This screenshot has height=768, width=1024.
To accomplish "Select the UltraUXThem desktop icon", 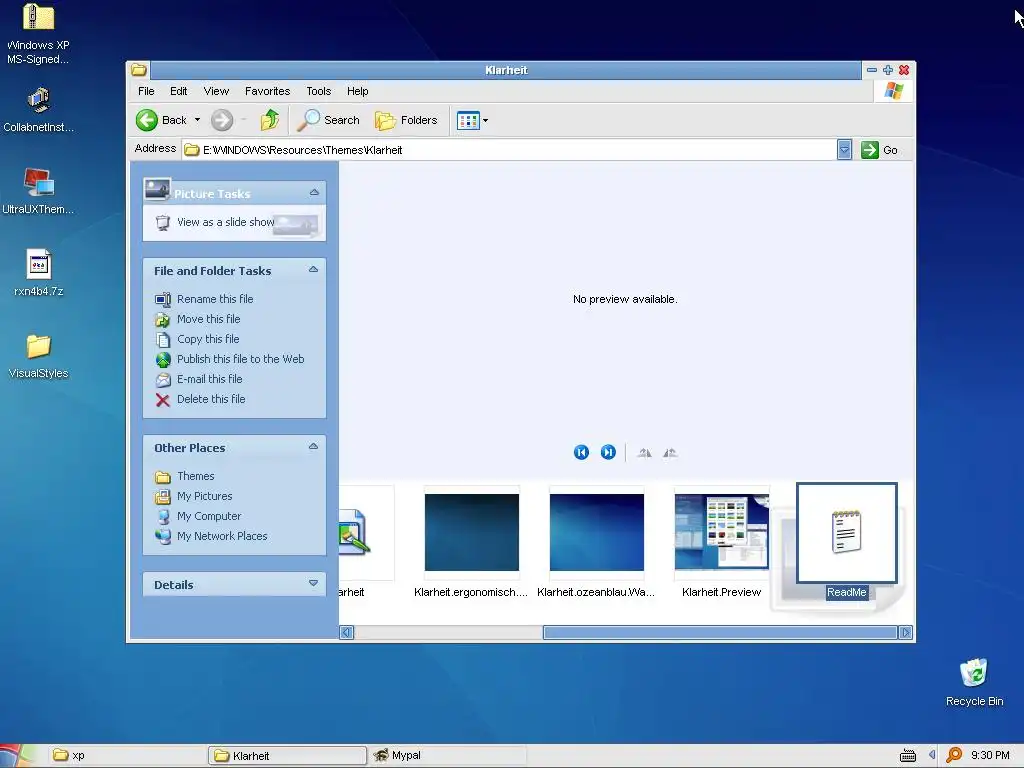I will 38,191.
